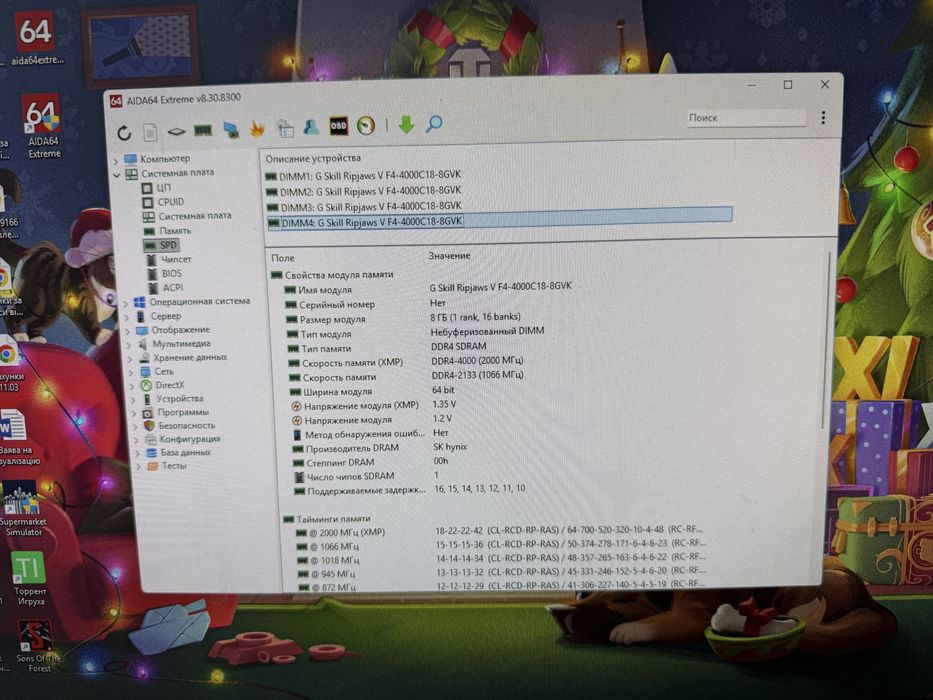Select Устройства in the sidebar
The width and height of the screenshot is (933, 700).
click(x=173, y=398)
